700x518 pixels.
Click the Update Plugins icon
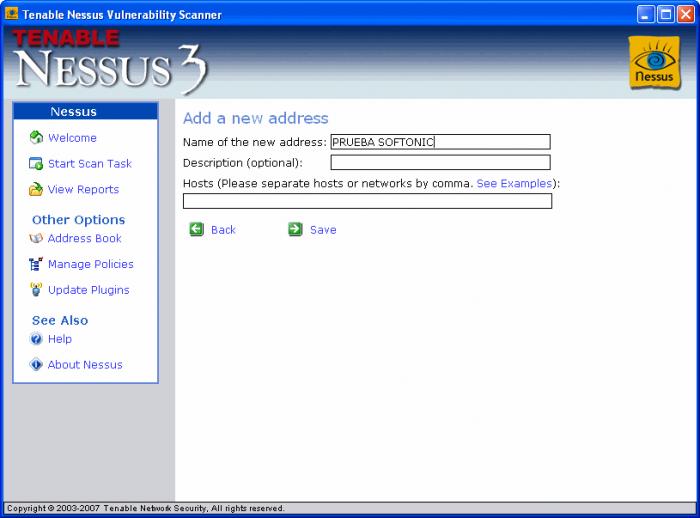pyautogui.click(x=36, y=289)
